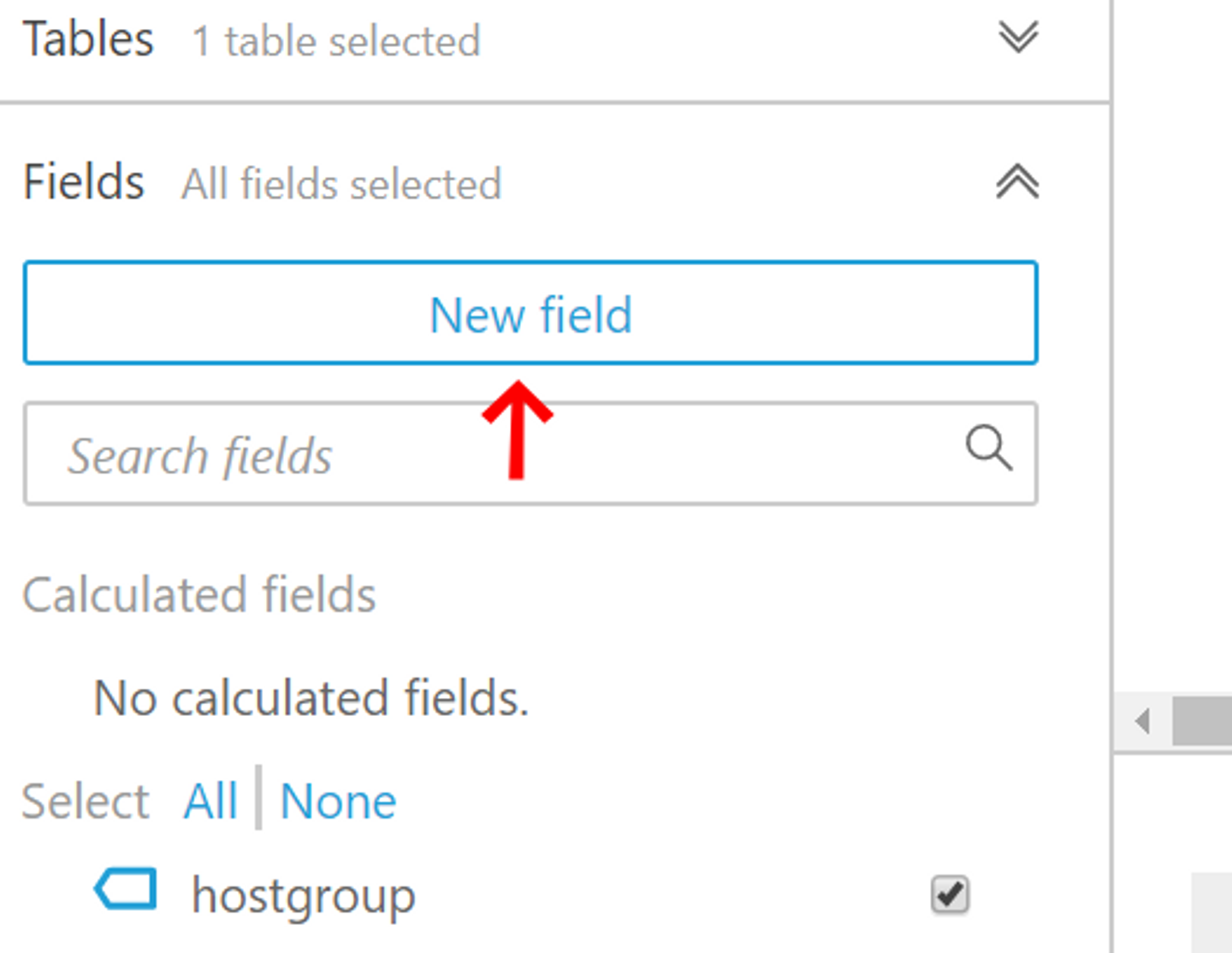Image resolution: width=1232 pixels, height=953 pixels.
Task: Click the Tables section heading
Action: click(88, 39)
